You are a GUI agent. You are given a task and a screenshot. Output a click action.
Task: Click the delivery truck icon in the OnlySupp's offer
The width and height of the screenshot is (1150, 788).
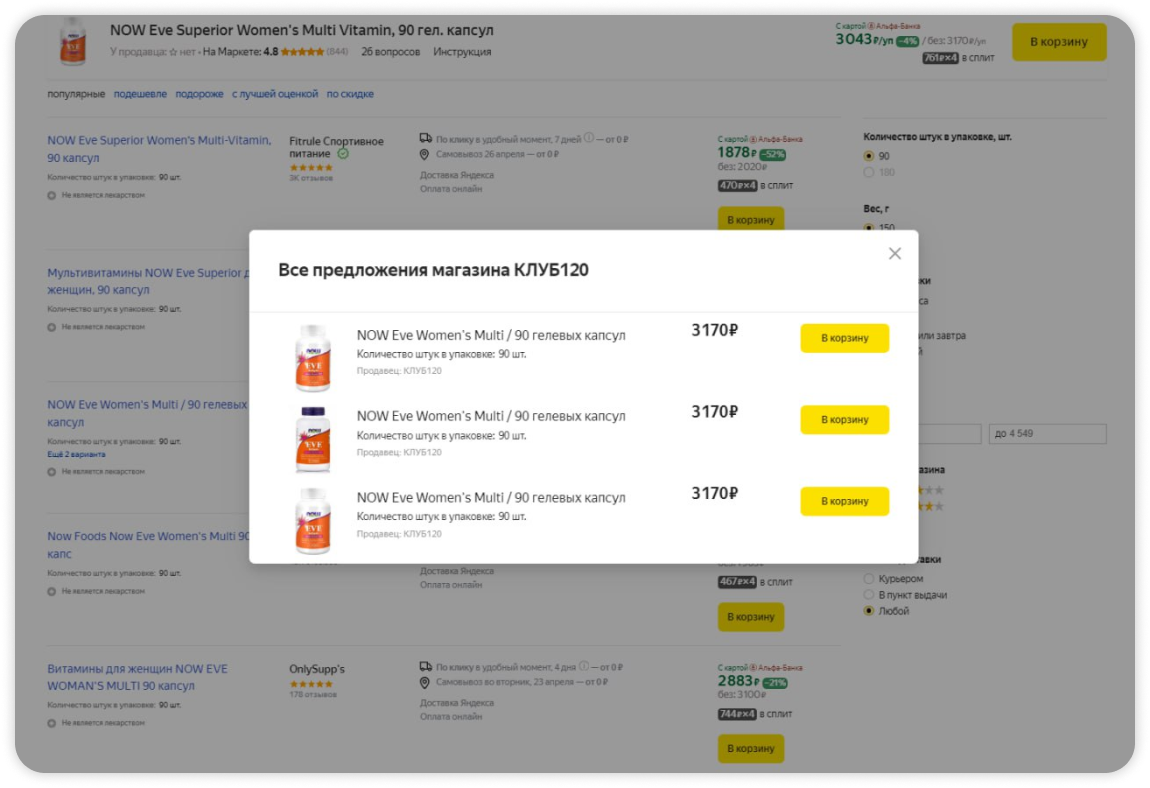click(425, 667)
